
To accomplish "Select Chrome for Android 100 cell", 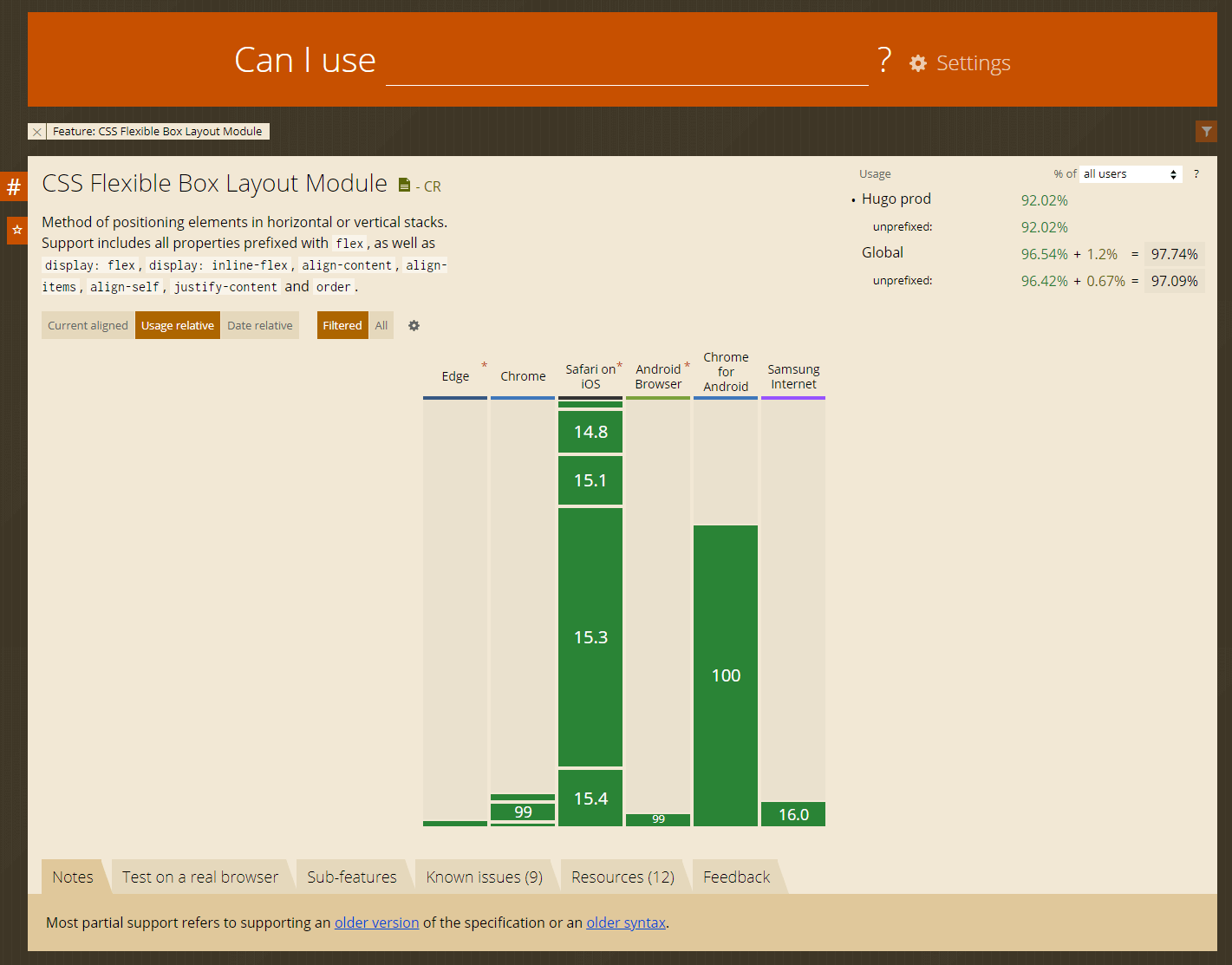I will click(726, 675).
